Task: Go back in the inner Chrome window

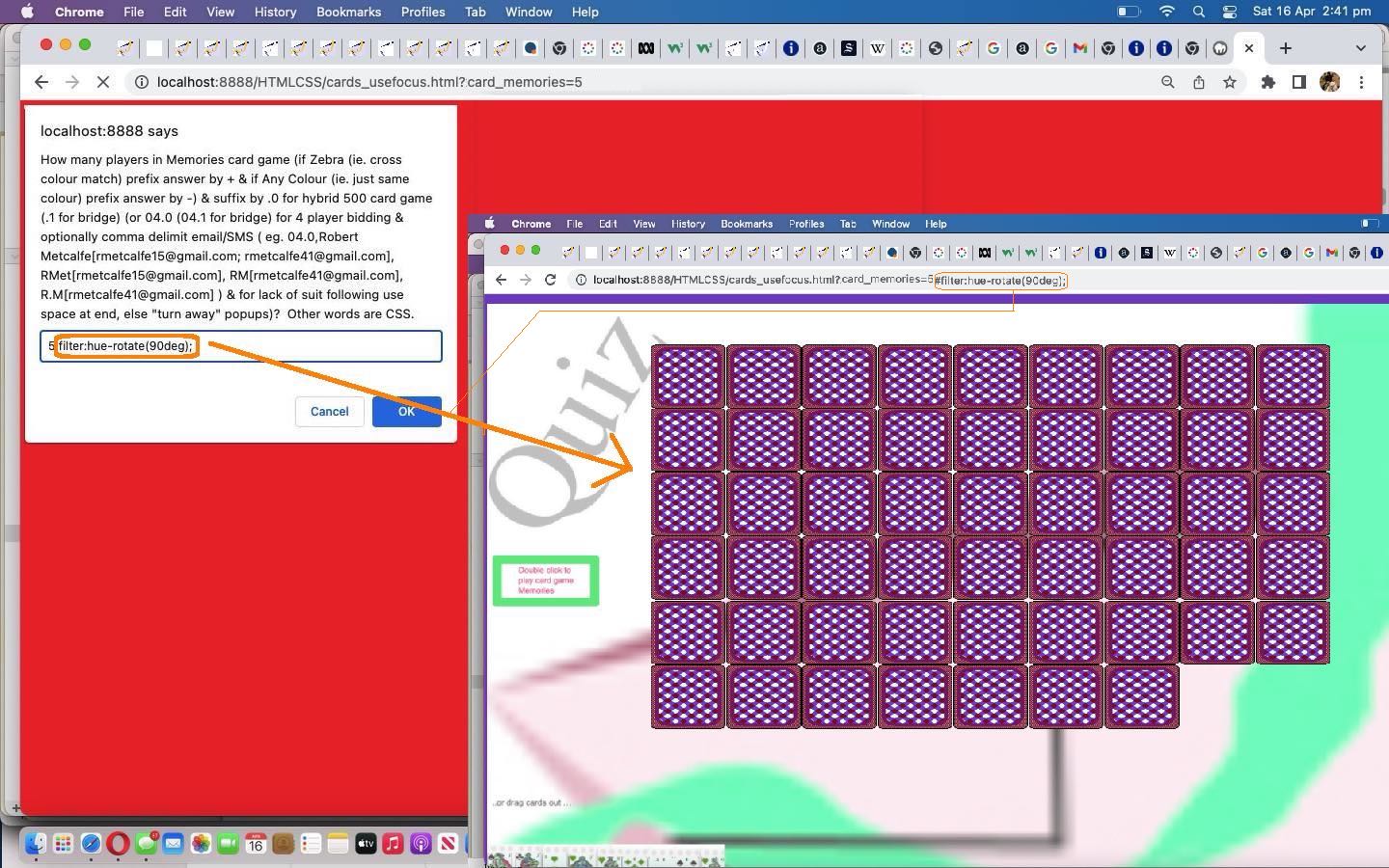Action: click(x=501, y=280)
